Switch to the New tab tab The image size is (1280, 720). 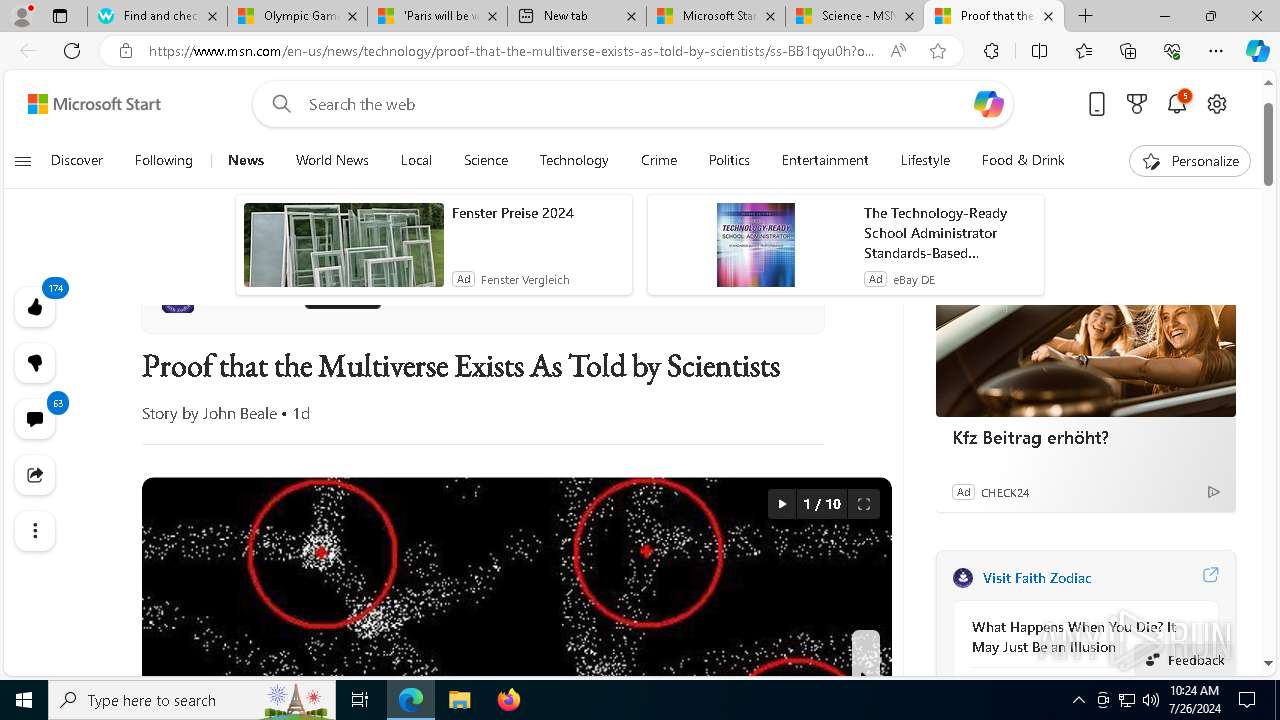(577, 16)
